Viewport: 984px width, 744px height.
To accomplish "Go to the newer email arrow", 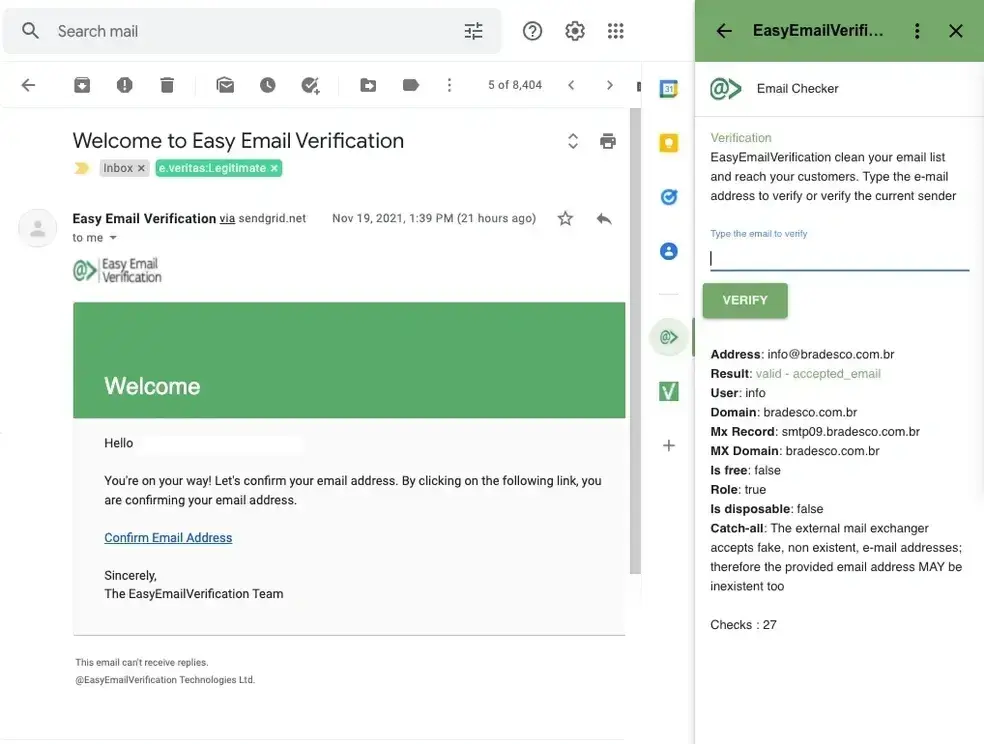I will pyautogui.click(x=571, y=85).
